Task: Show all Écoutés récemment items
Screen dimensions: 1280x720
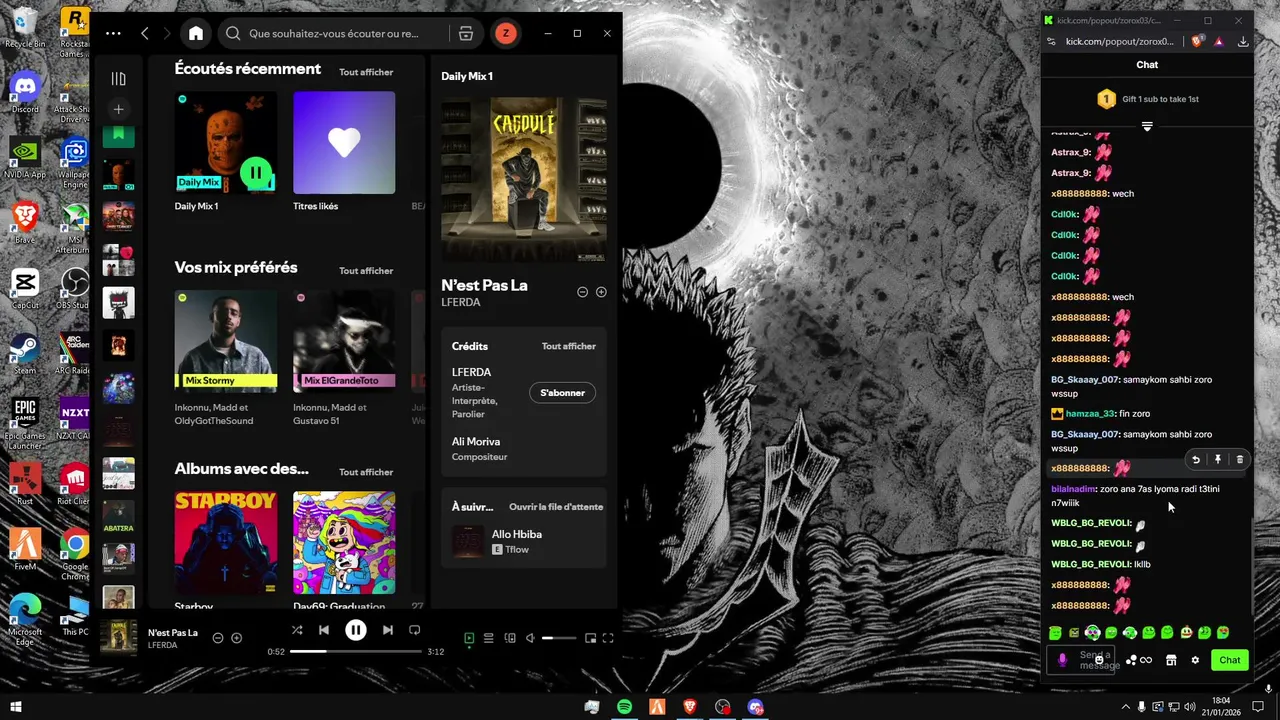Action: [x=366, y=72]
